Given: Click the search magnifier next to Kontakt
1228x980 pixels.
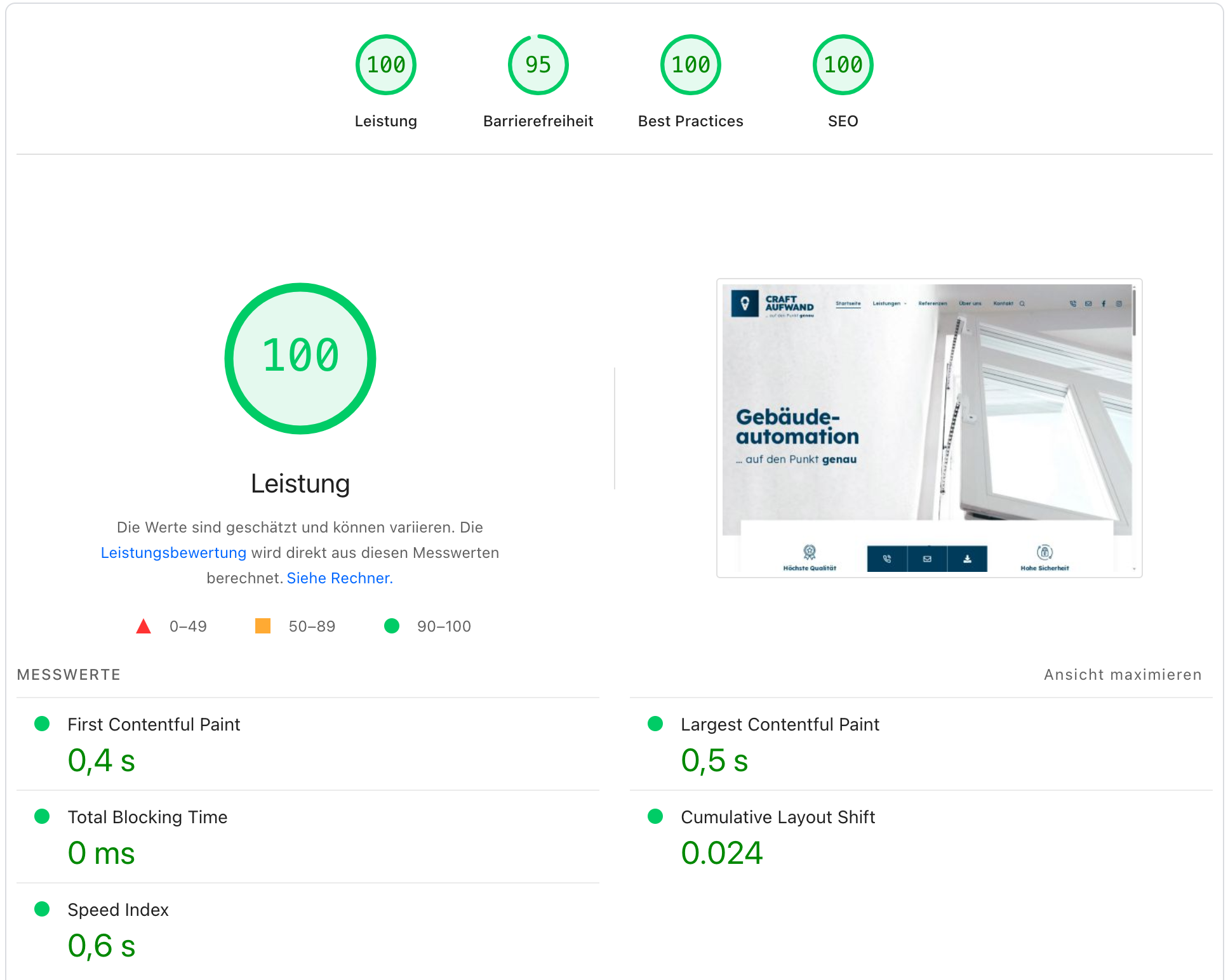Looking at the screenshot, I should coord(1022,304).
